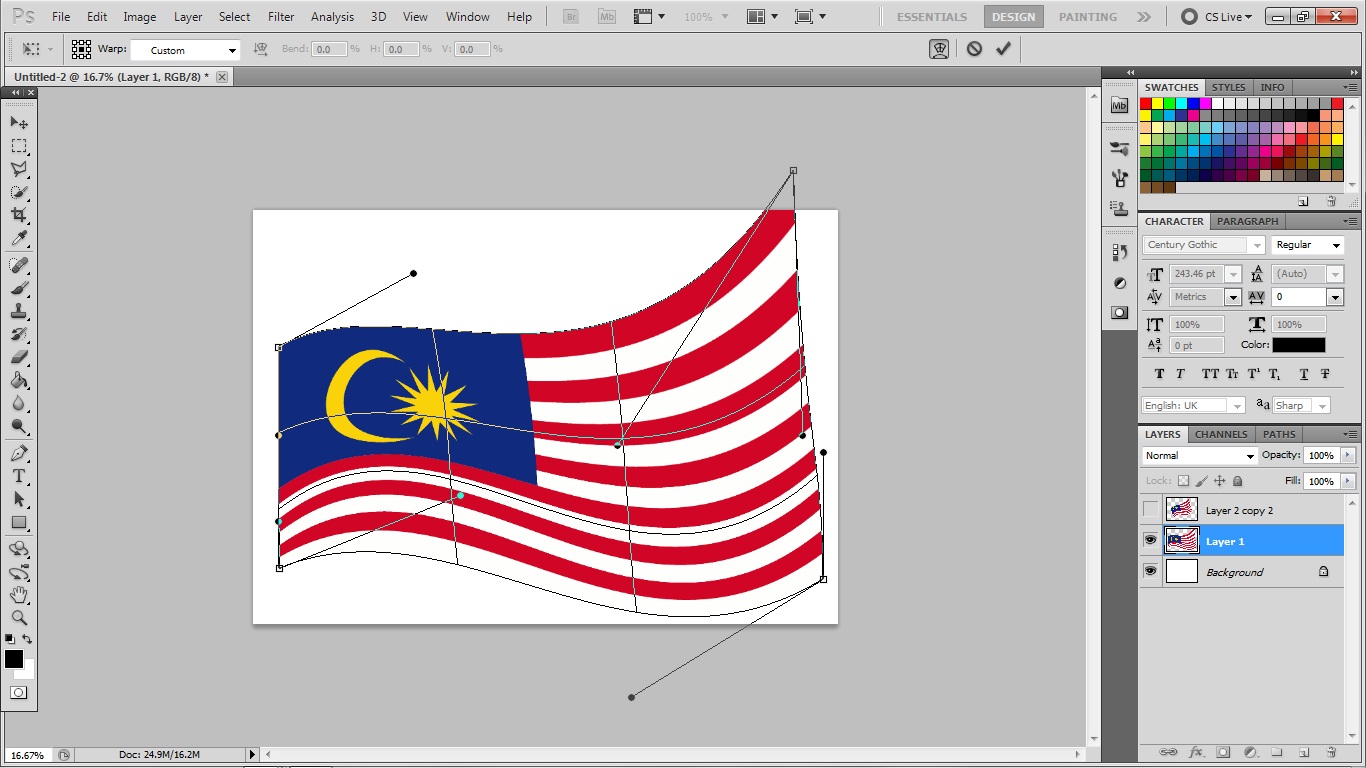Activate the Horizontal Type tool
The image size is (1366, 768).
(x=19, y=476)
